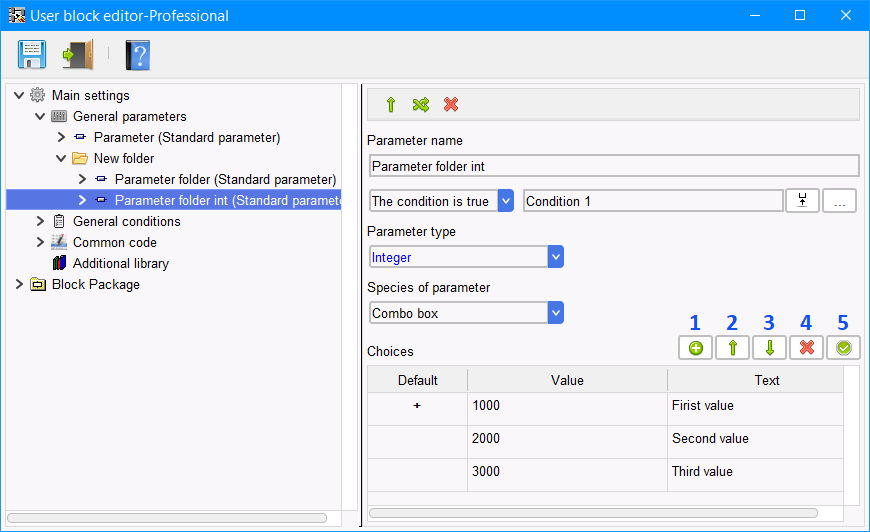Delete choice with red X button 4
This screenshot has width=870, height=532.
coord(807,348)
